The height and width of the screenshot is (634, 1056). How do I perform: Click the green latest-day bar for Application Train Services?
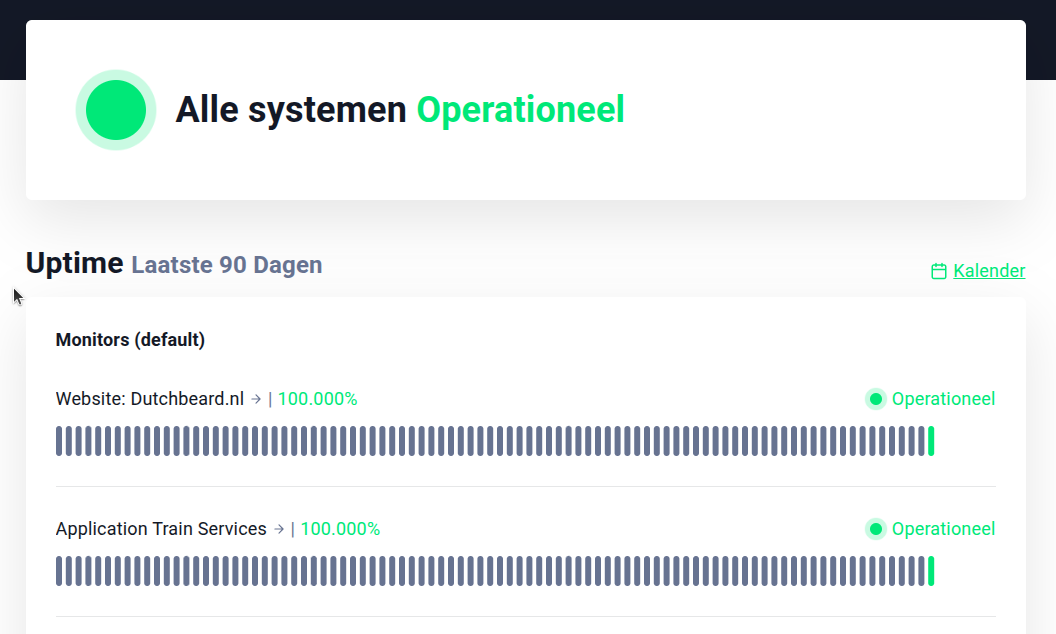[x=931, y=571]
